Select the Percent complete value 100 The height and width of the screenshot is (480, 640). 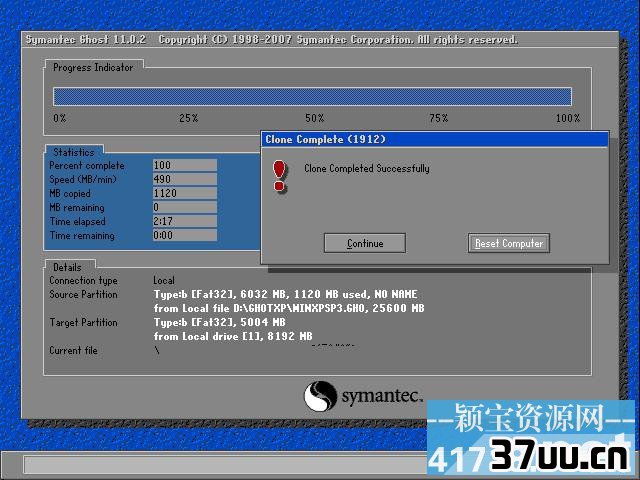[184, 165]
